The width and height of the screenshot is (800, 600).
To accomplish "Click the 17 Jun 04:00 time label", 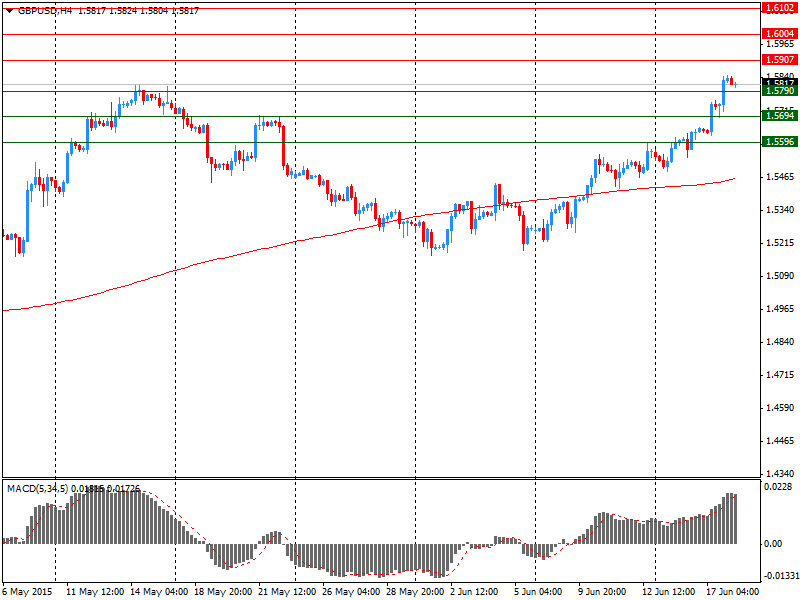I will pos(734,592).
